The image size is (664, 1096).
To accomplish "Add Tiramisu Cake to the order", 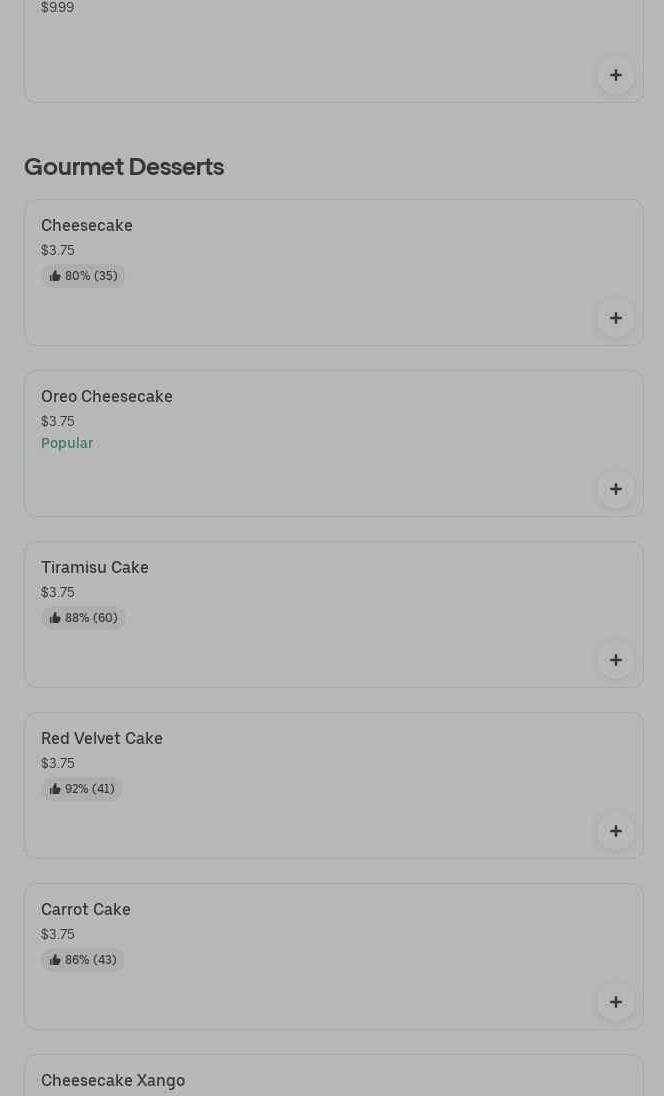I will (615, 660).
